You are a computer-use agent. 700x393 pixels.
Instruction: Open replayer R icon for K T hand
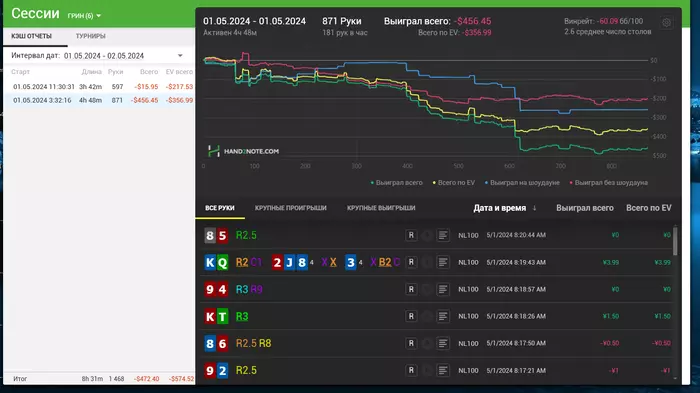411,316
